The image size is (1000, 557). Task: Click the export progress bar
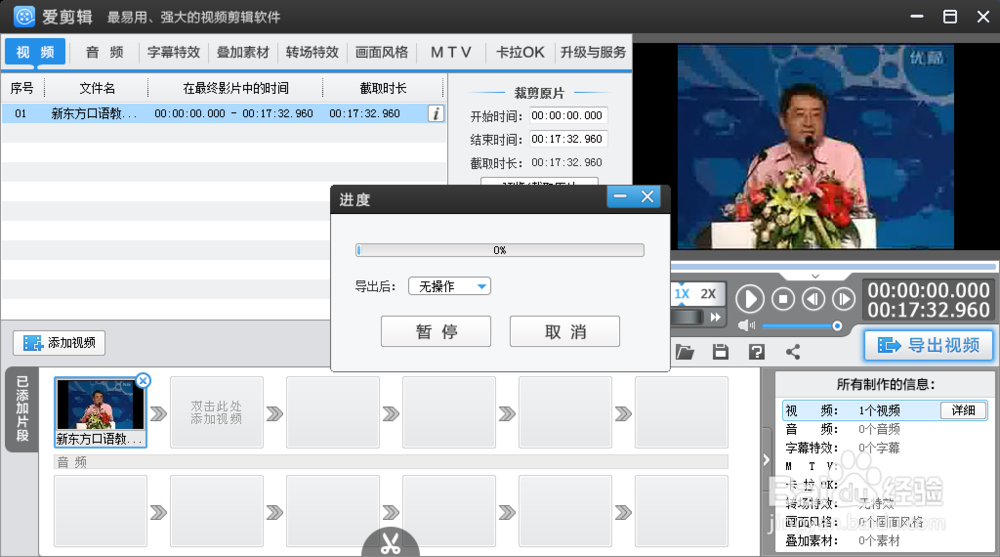coord(499,250)
